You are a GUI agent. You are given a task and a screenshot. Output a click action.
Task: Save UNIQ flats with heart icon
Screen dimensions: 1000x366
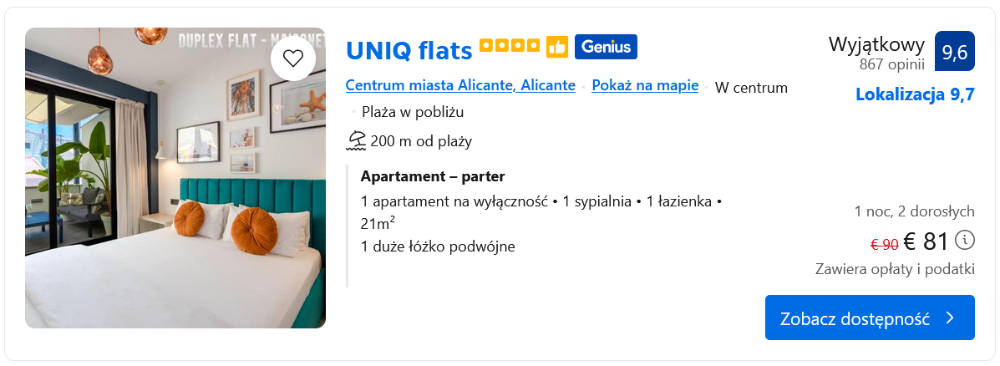click(293, 59)
